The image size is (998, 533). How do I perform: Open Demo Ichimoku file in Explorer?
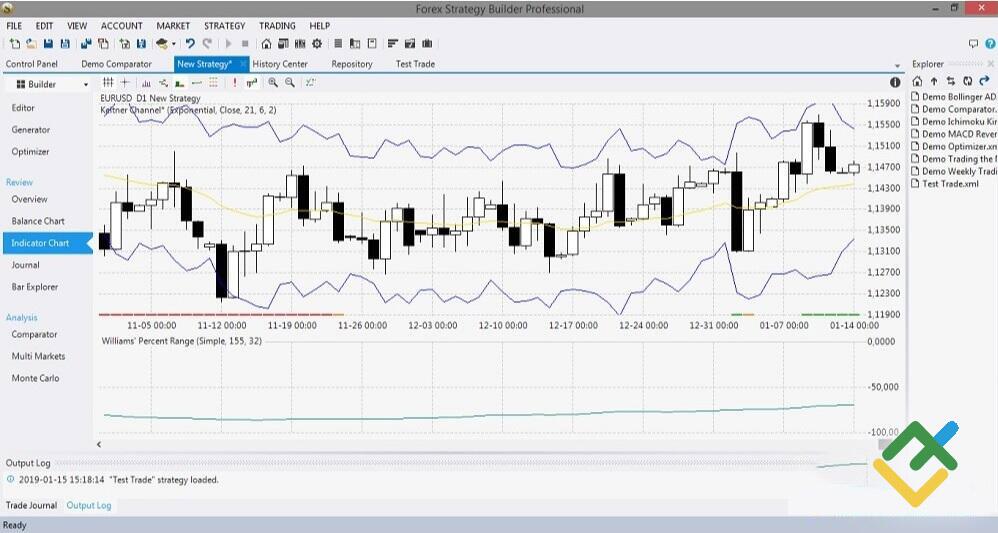click(x=953, y=121)
